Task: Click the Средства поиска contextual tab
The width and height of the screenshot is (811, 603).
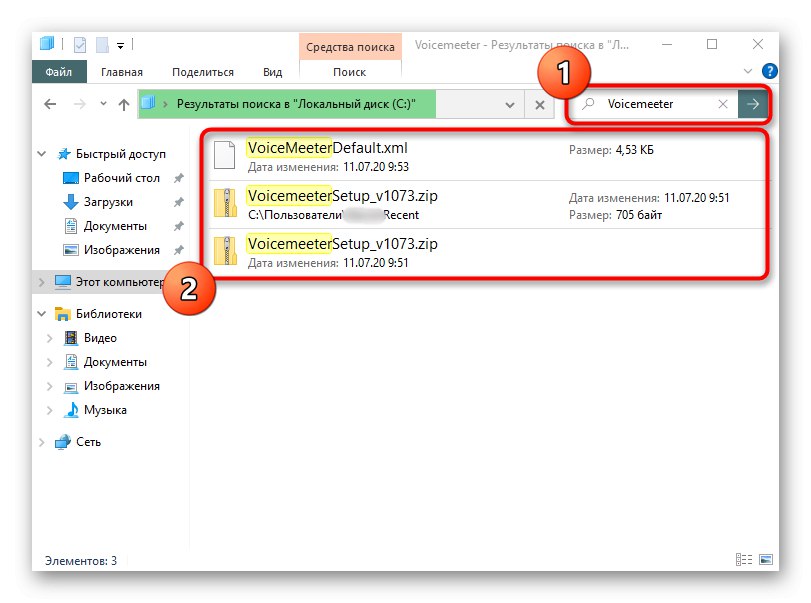Action: click(350, 47)
